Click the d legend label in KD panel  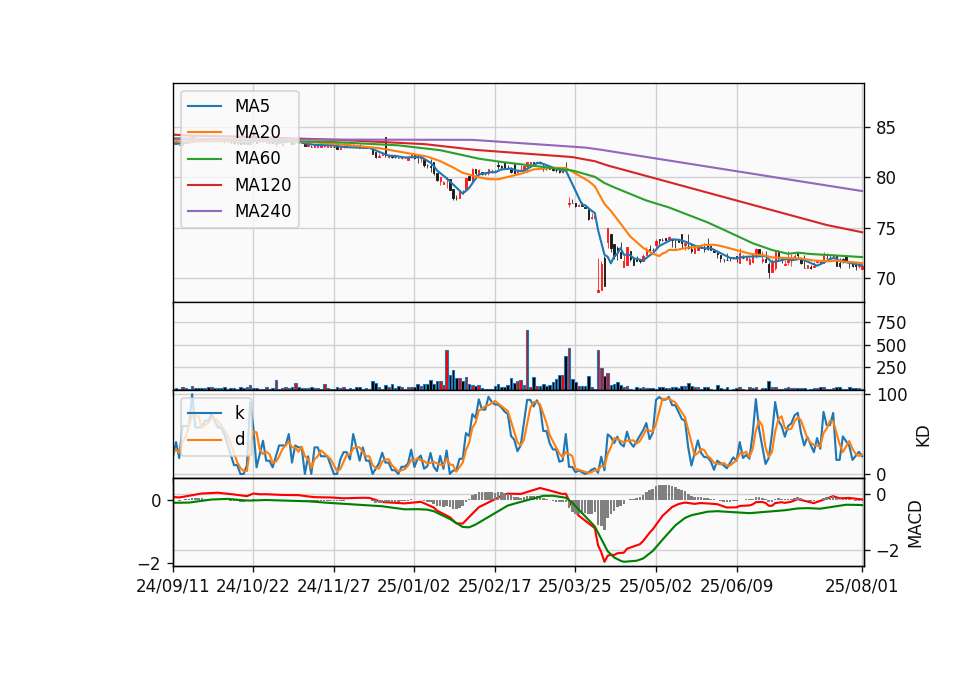click(x=240, y=439)
